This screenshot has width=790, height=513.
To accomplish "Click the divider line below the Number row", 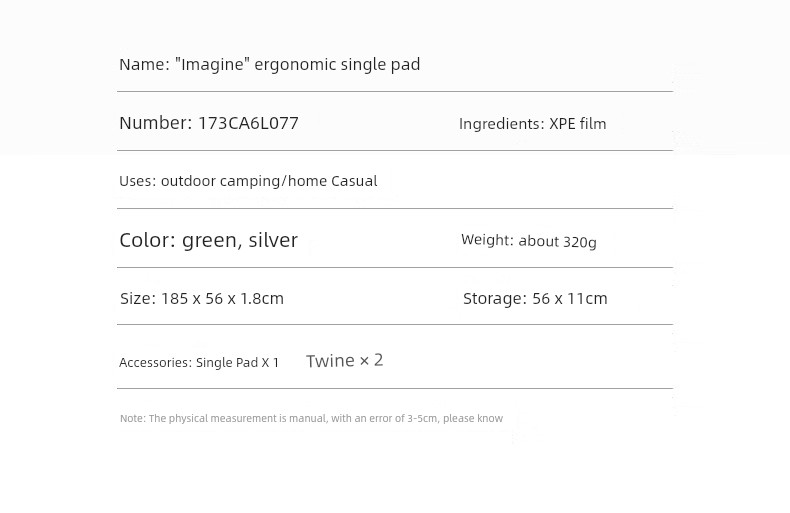I will (395, 150).
